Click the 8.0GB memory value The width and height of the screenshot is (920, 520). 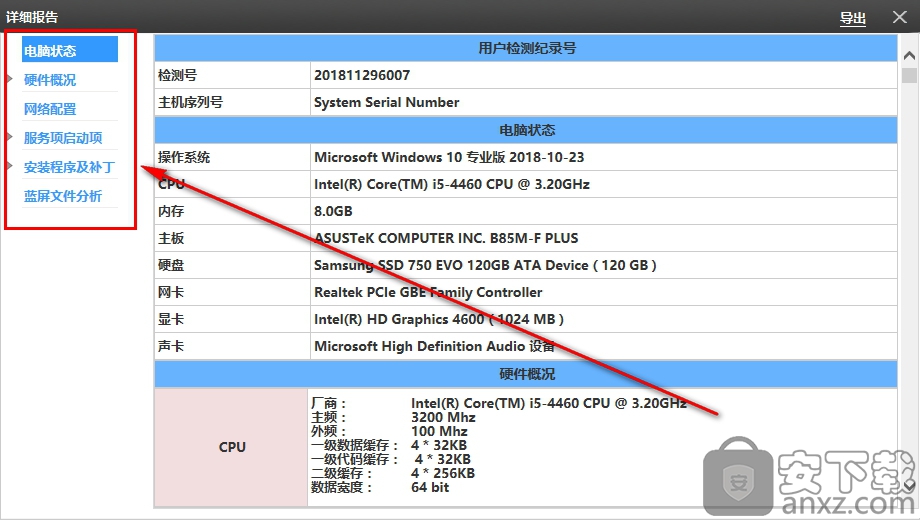[x=333, y=211]
